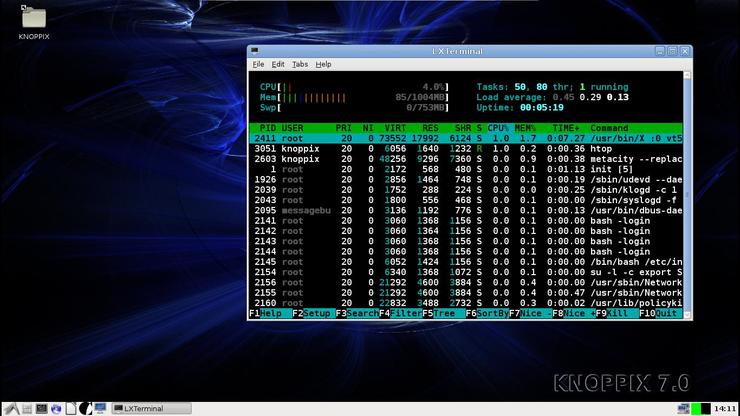
Task: Click the F10 Quit function key
Action: click(661, 314)
